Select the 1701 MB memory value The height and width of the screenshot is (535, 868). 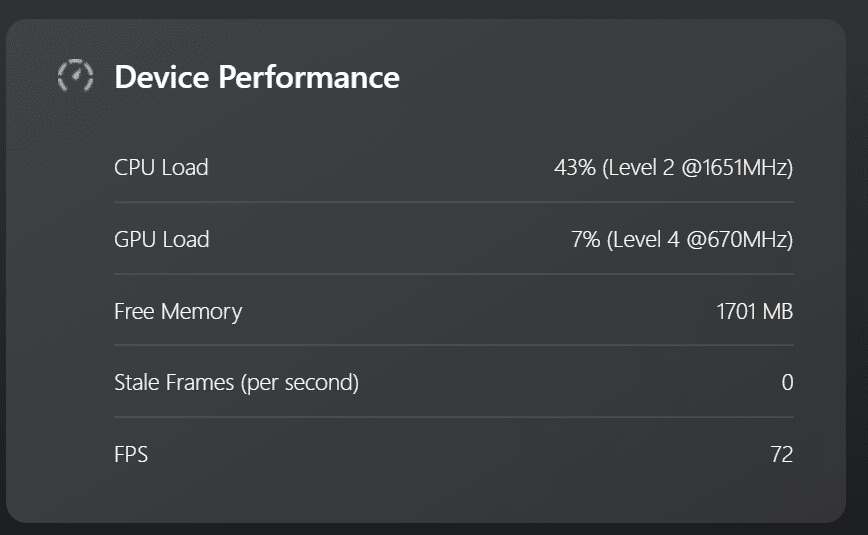[x=755, y=311]
